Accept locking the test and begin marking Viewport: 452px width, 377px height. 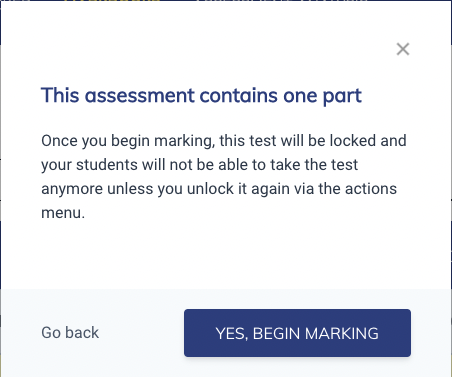pos(297,333)
